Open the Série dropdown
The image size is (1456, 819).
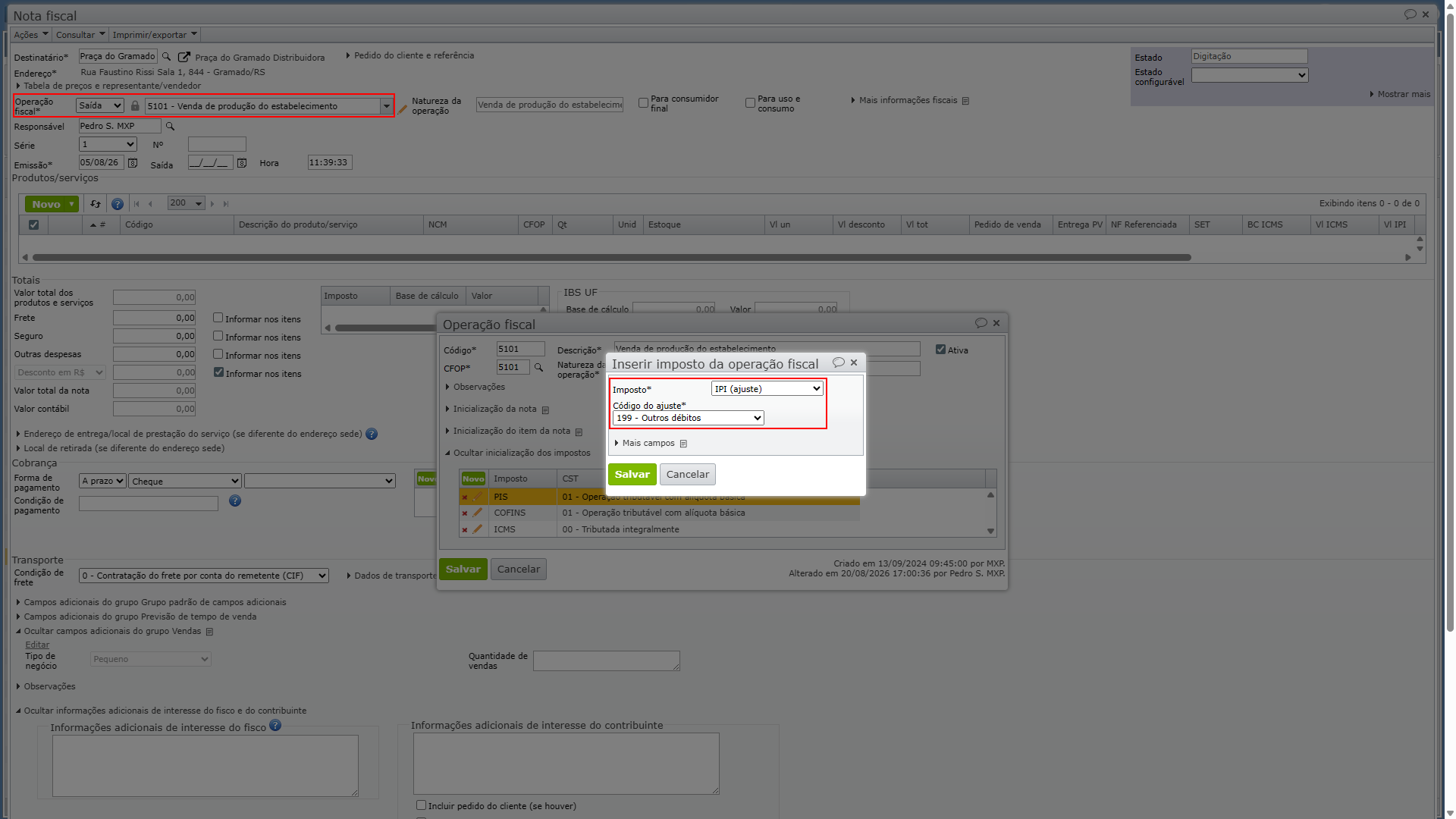(108, 144)
